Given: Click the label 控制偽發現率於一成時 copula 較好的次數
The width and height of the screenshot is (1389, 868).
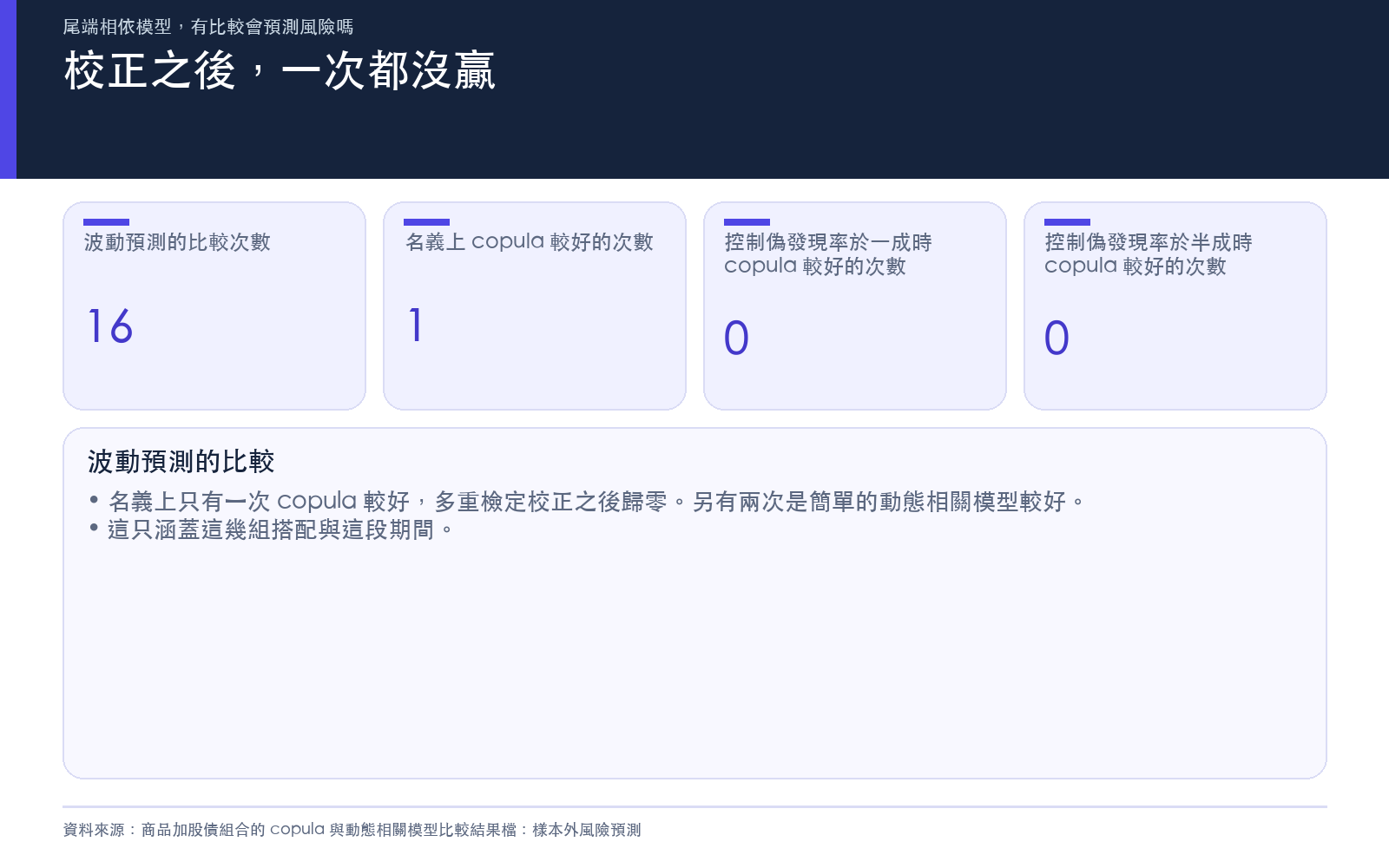Looking at the screenshot, I should [828, 253].
